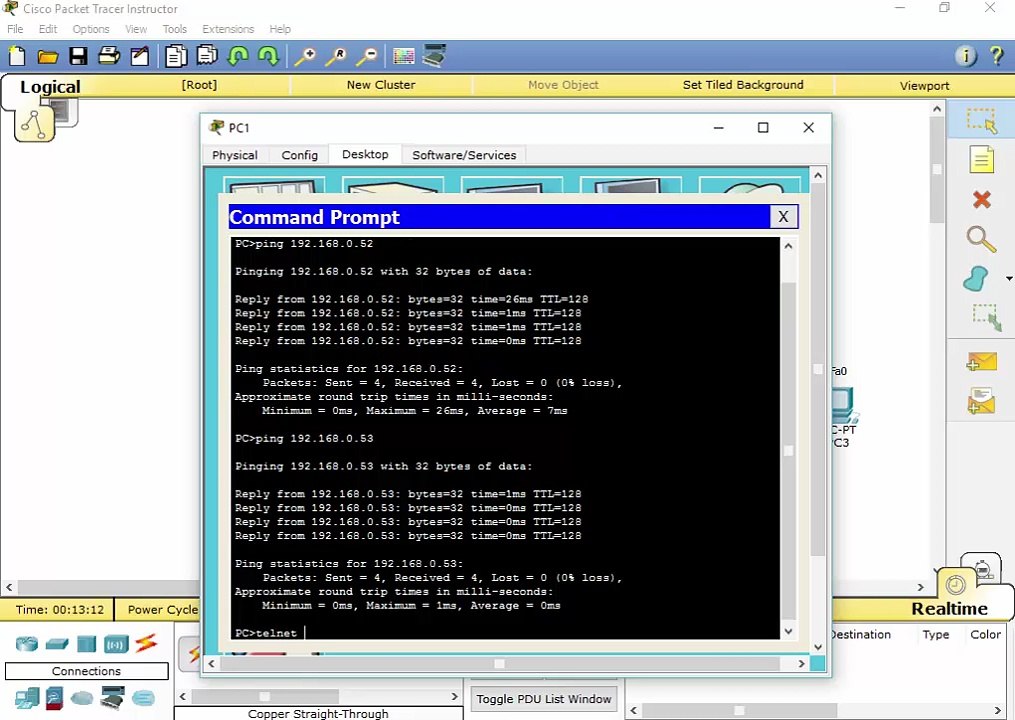This screenshot has width=1015, height=720.
Task: Click PC1 desktop horizontal scroll right arrow
Action: (x=801, y=664)
